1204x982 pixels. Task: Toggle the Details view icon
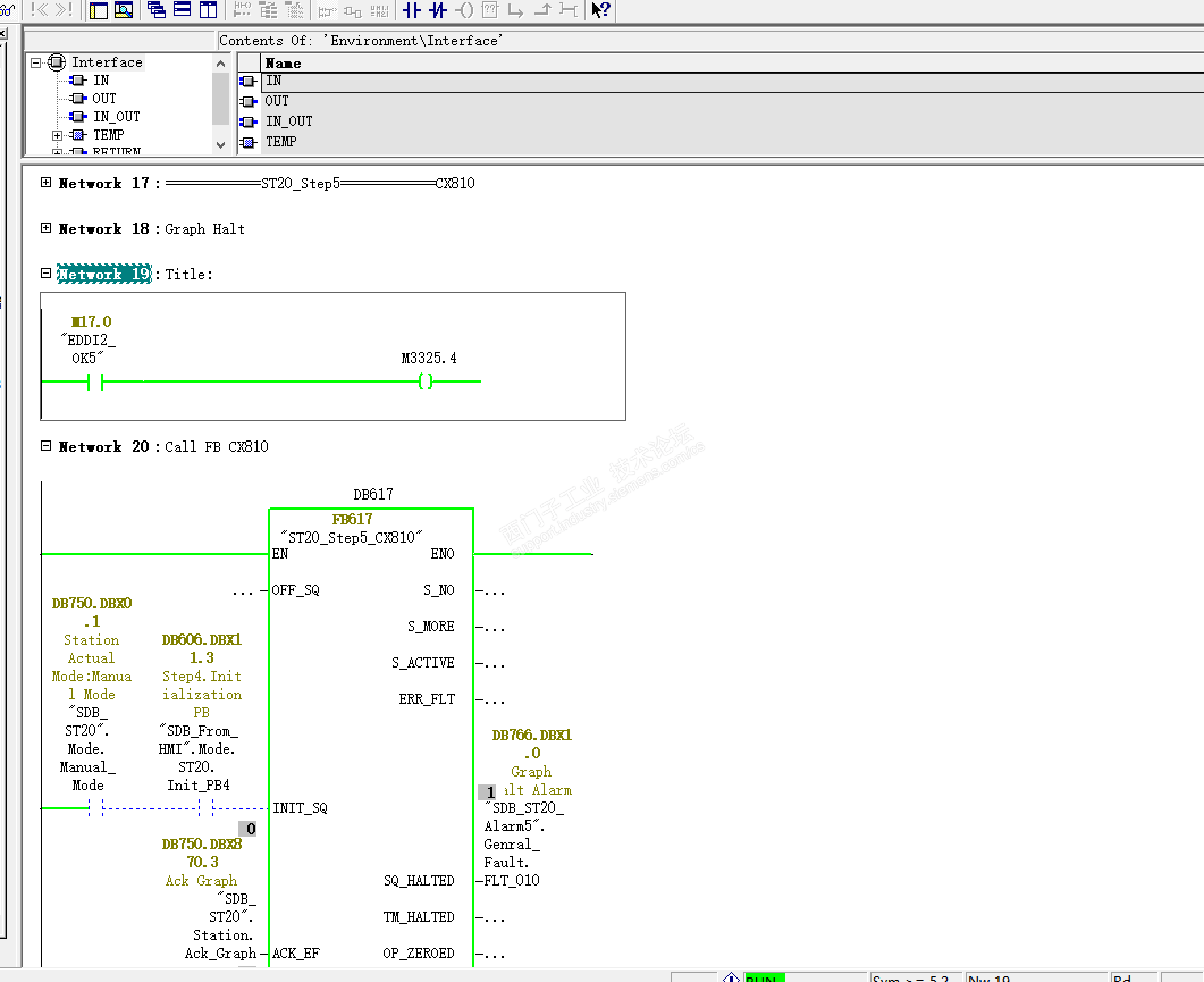tap(123, 10)
